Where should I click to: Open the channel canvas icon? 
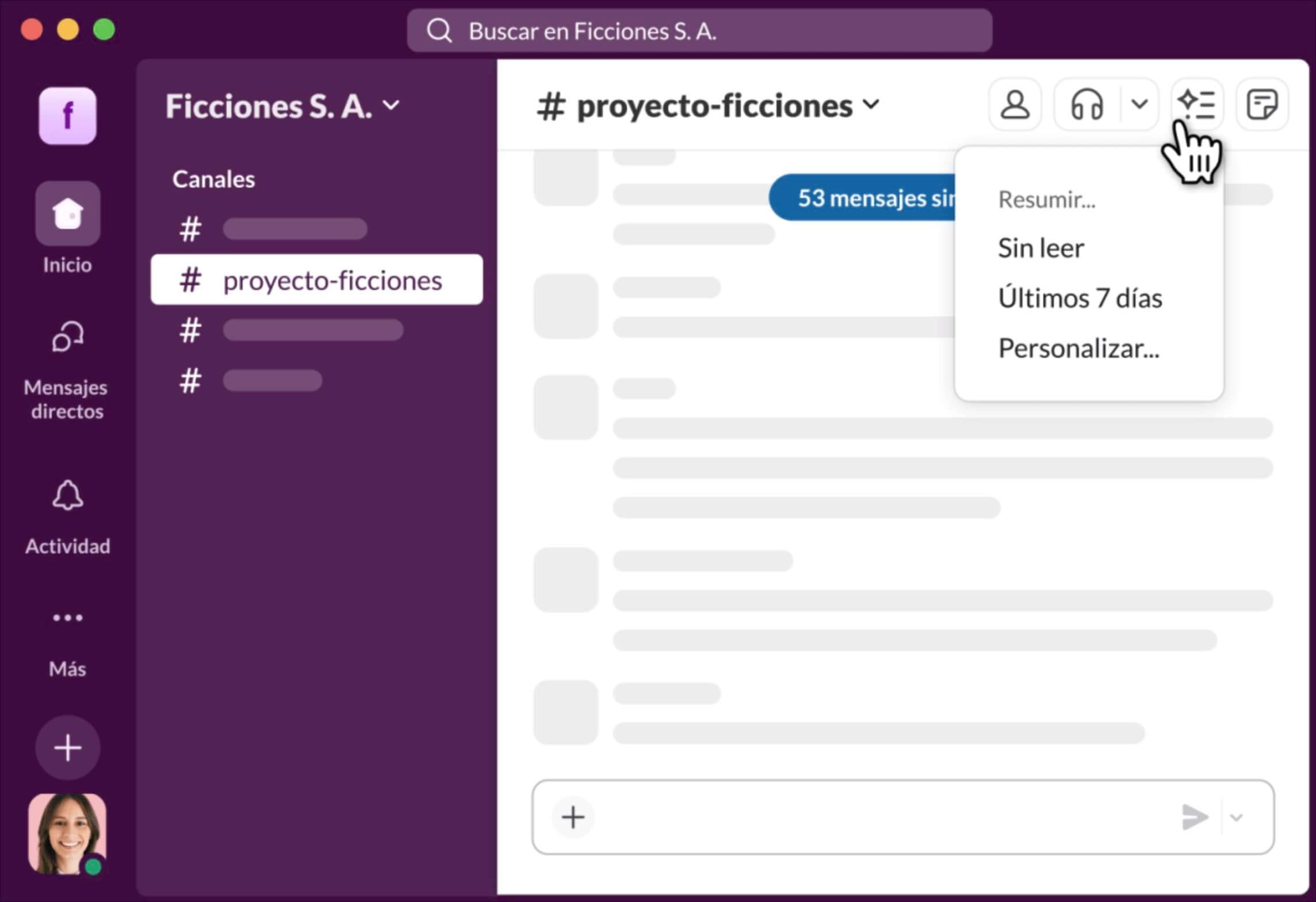pyautogui.click(x=1262, y=104)
